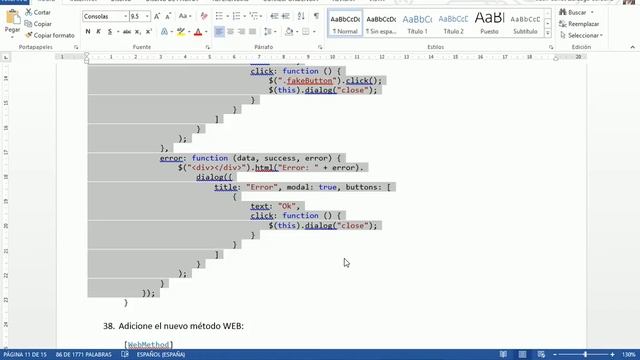Collapse the ribbon with chevron

click(x=632, y=47)
